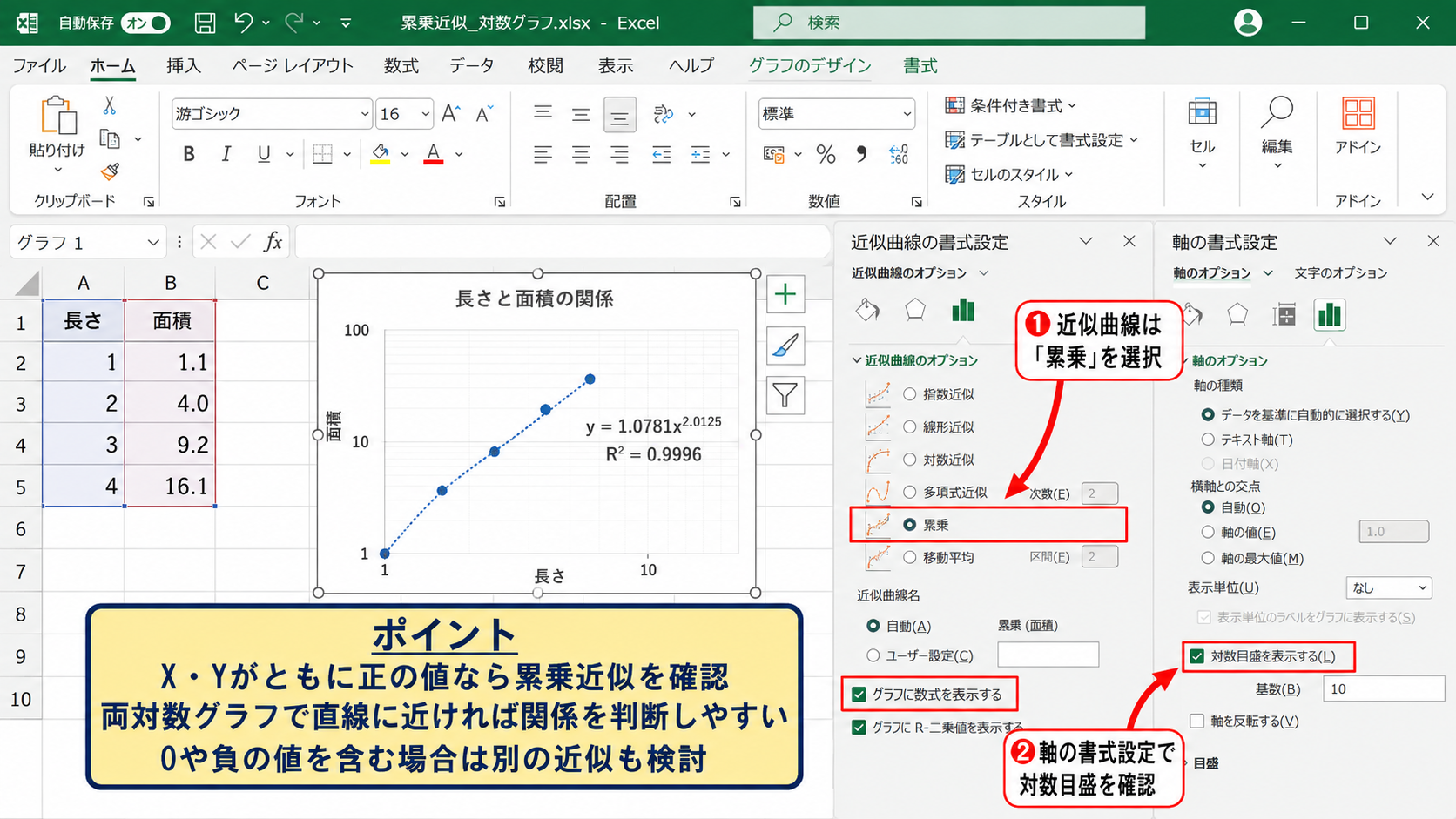This screenshot has height=819, width=1456.
Task: Click the Save icon in title bar
Action: pyautogui.click(x=205, y=23)
